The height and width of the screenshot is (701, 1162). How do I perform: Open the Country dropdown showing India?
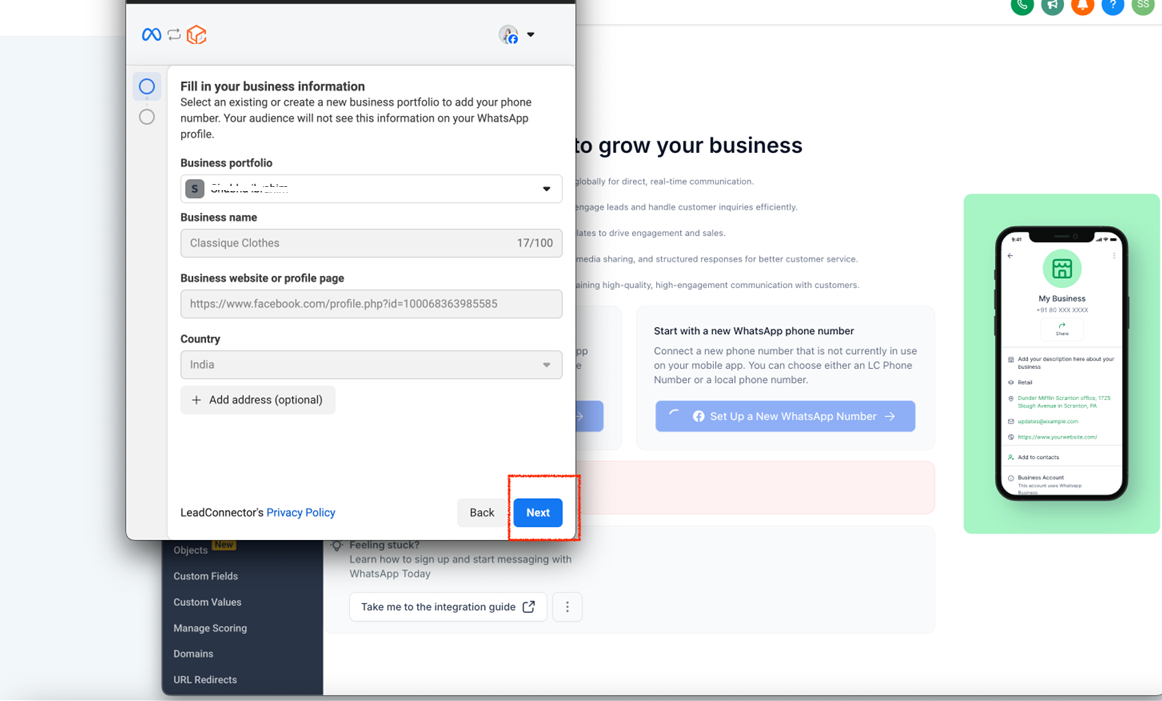click(371, 365)
